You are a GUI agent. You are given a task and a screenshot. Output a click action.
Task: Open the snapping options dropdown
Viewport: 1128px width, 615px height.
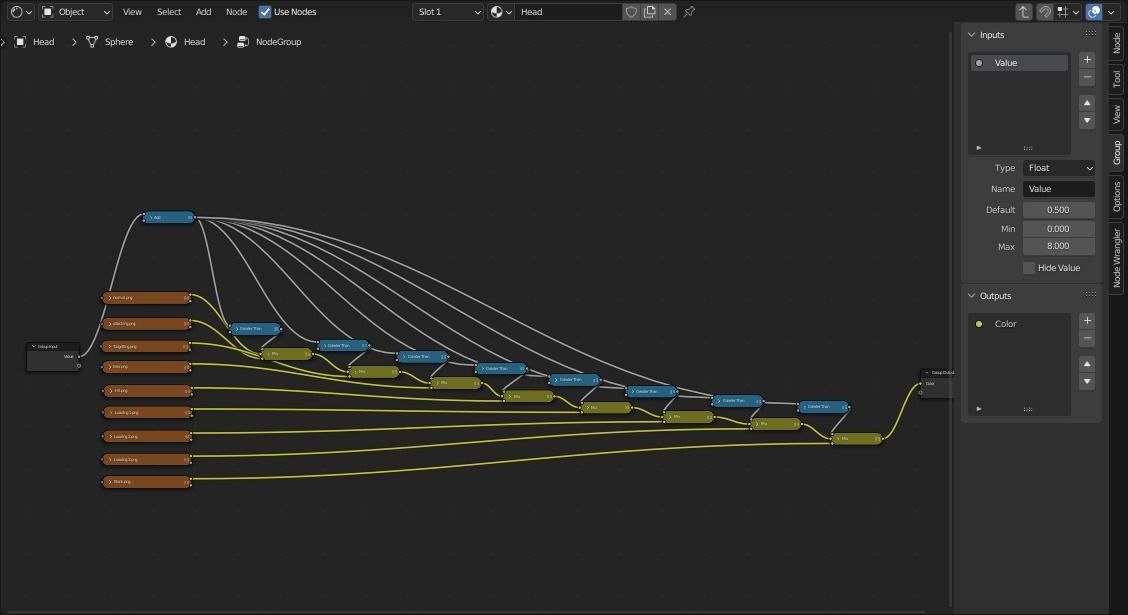click(1068, 12)
